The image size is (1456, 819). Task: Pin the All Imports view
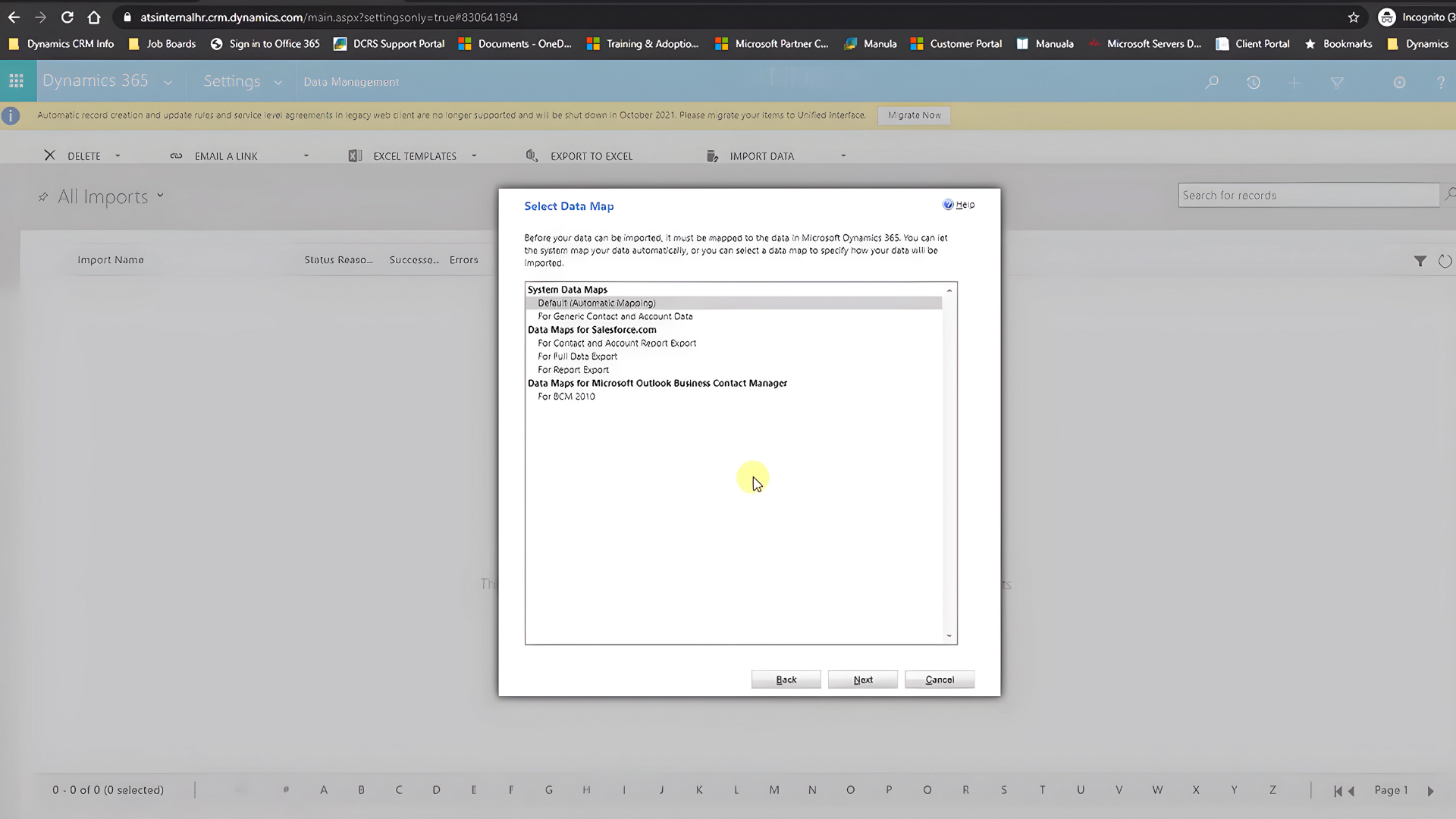43,197
